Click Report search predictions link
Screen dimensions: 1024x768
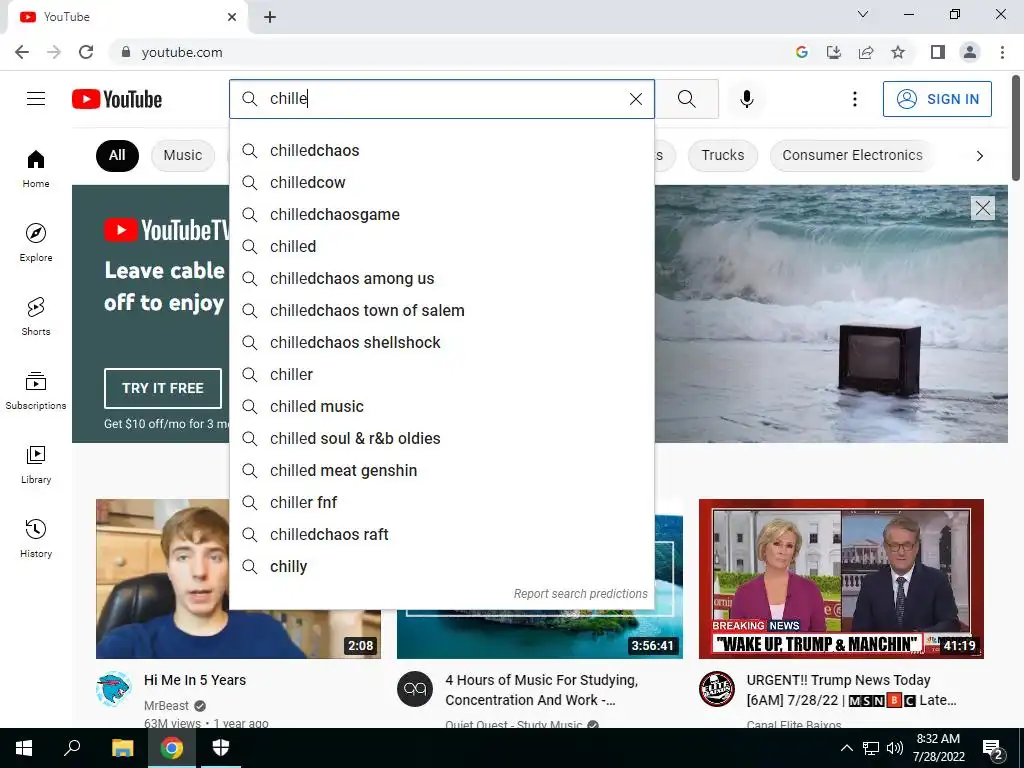pos(580,594)
